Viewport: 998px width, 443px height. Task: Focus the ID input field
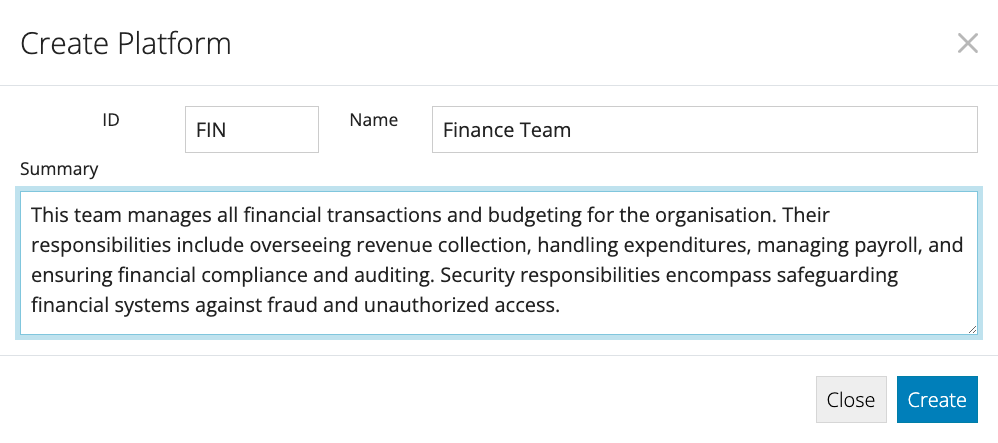coord(252,130)
